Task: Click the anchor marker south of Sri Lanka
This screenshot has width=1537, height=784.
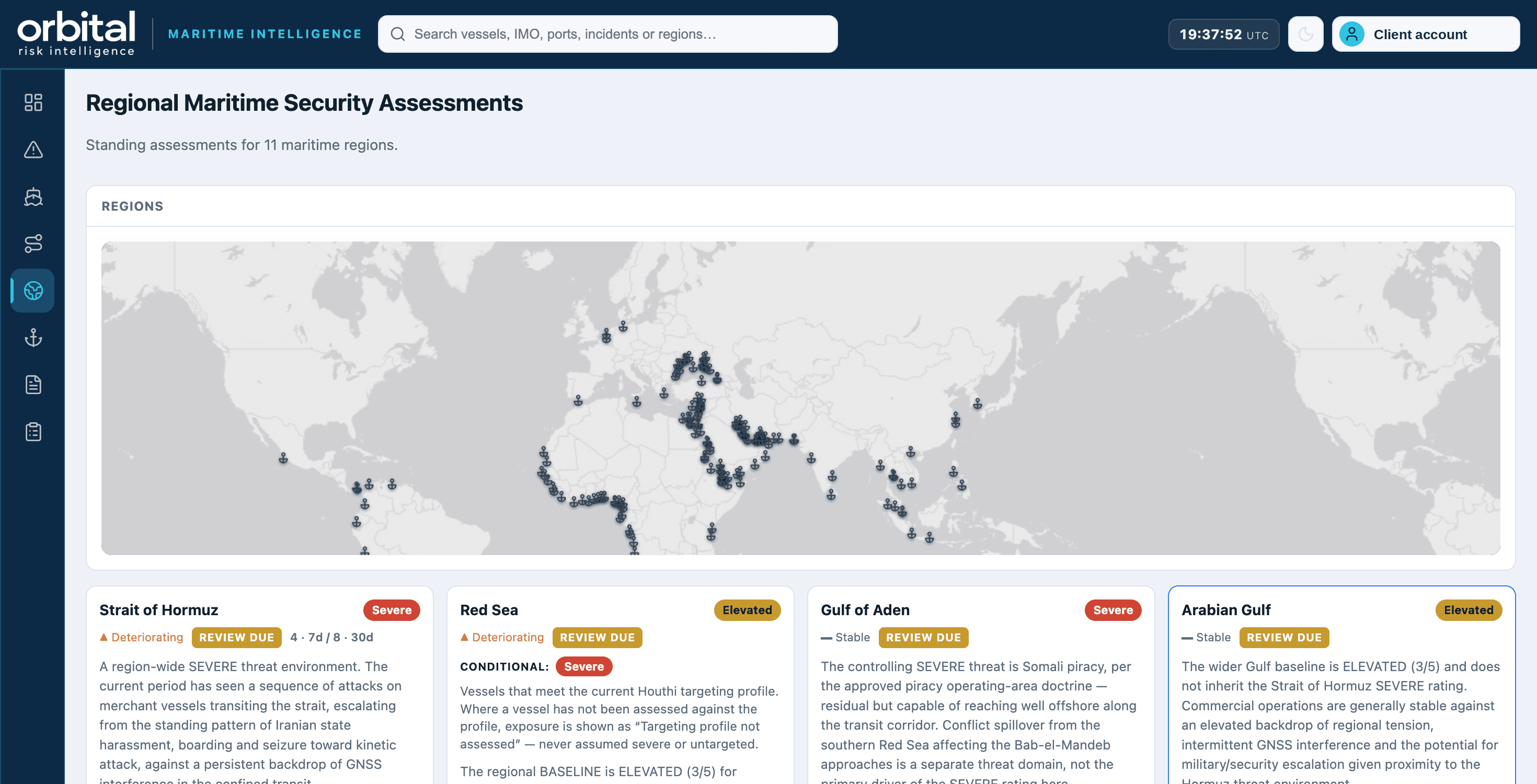Action: tap(831, 494)
